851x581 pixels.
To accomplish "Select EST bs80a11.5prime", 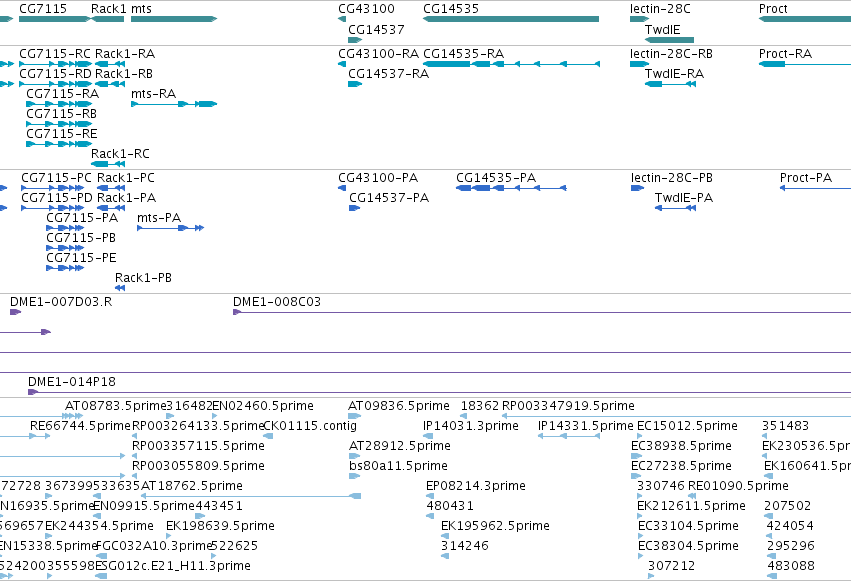I will click(x=398, y=467).
